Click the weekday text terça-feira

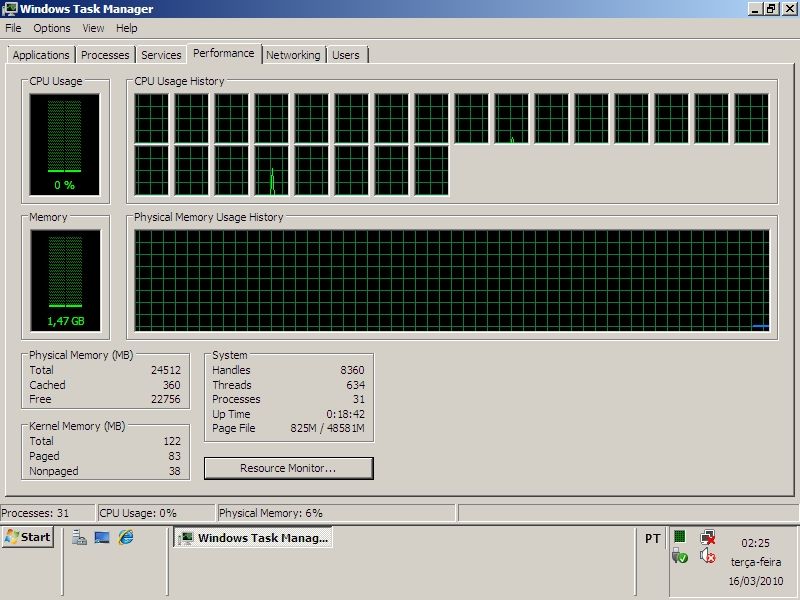[x=756, y=562]
